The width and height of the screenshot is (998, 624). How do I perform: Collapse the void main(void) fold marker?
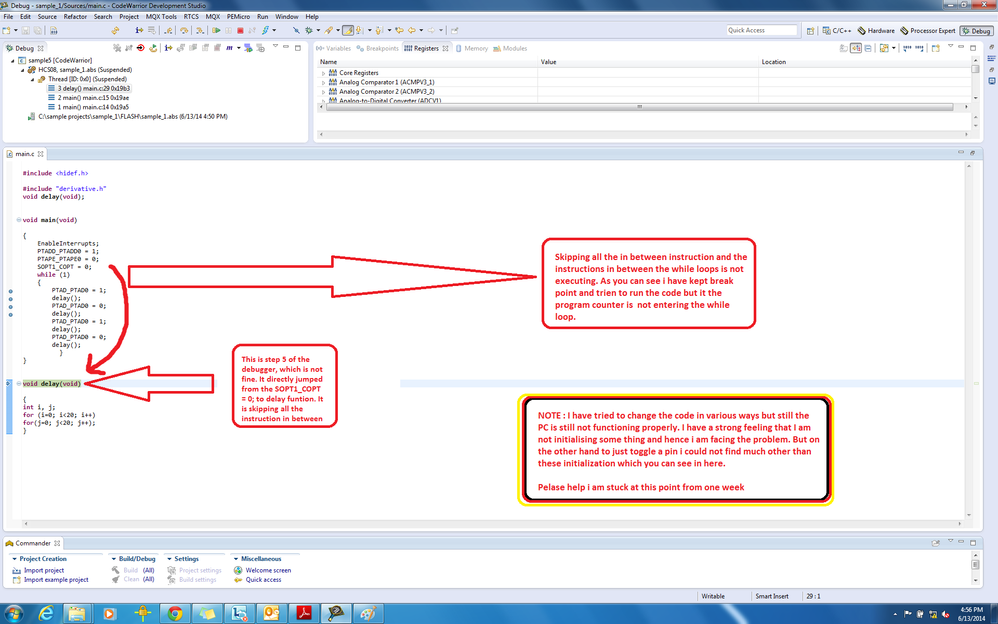coord(18,220)
